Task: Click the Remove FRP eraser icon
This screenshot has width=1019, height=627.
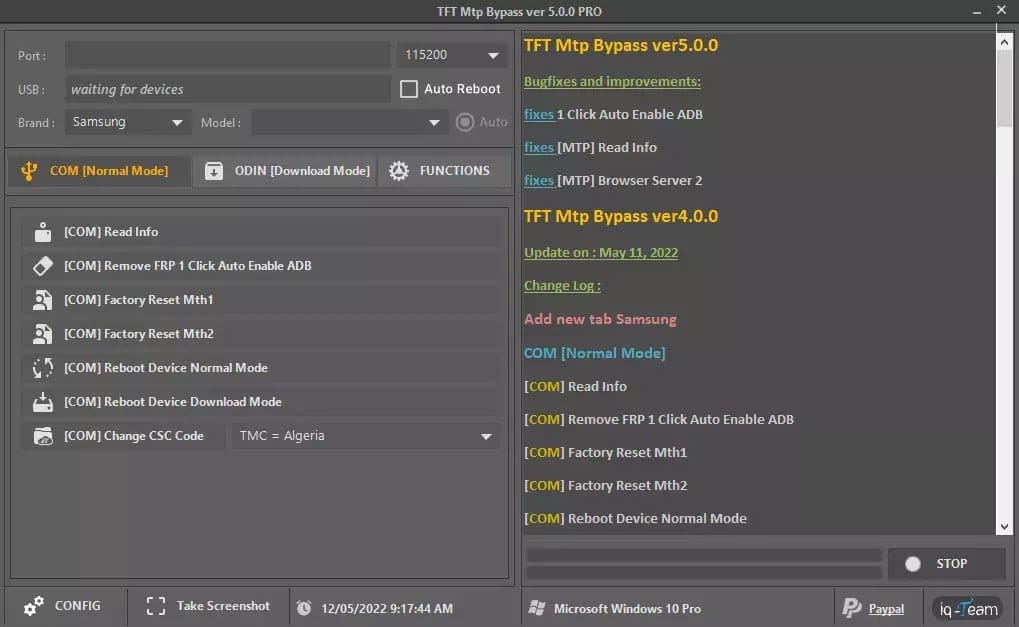Action: (x=42, y=265)
